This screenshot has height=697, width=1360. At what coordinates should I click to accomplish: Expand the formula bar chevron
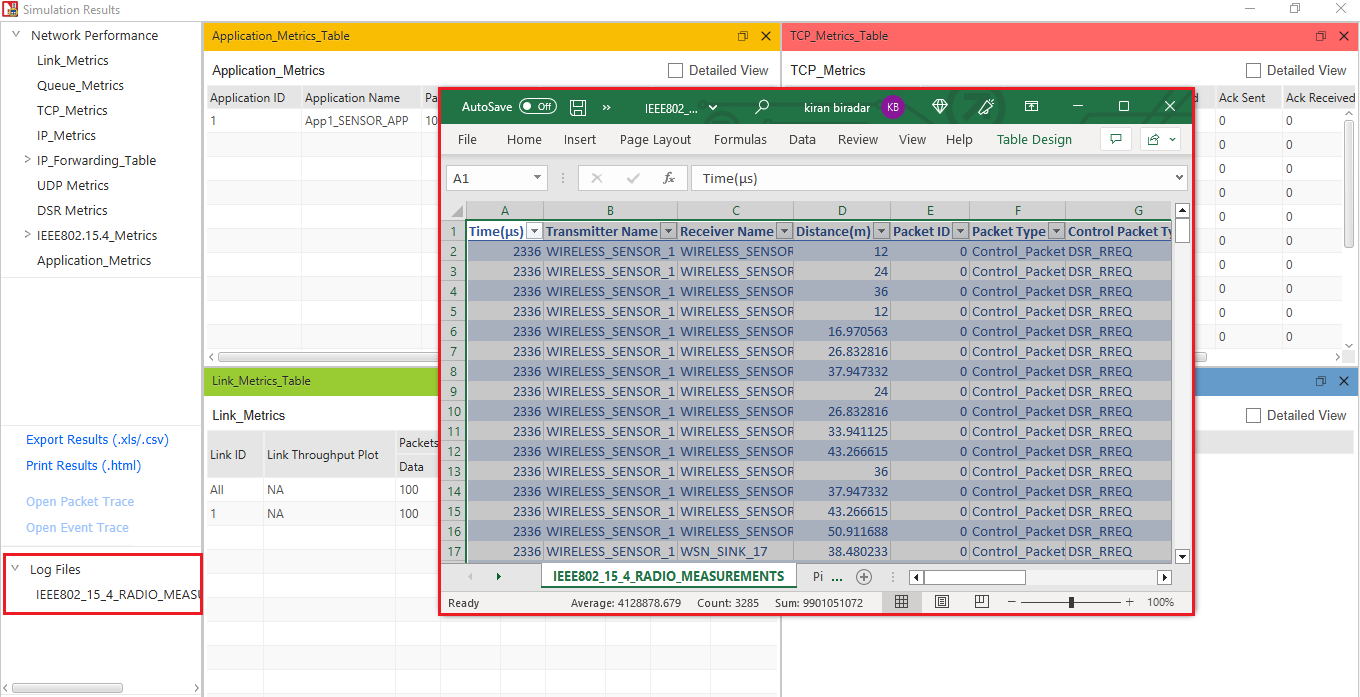[1178, 178]
